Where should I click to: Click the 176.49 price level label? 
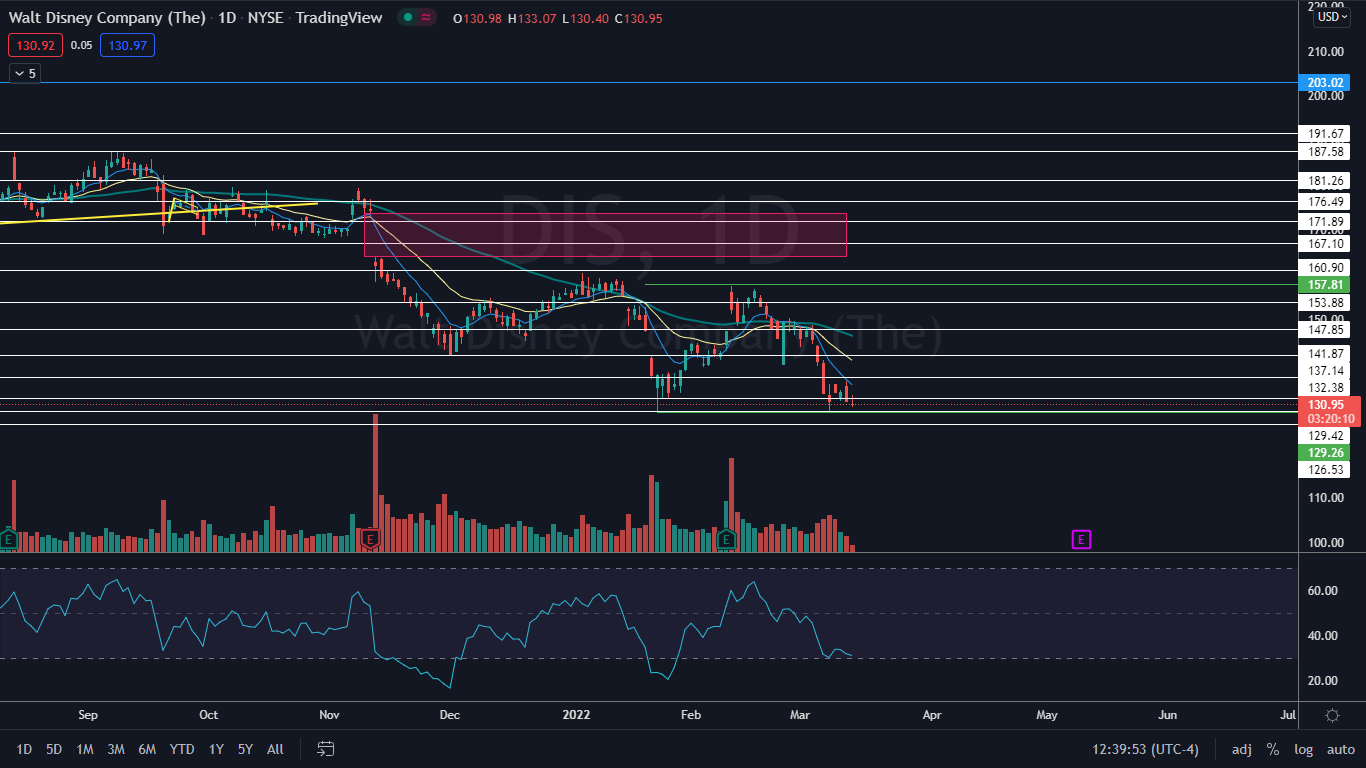pyautogui.click(x=1324, y=202)
